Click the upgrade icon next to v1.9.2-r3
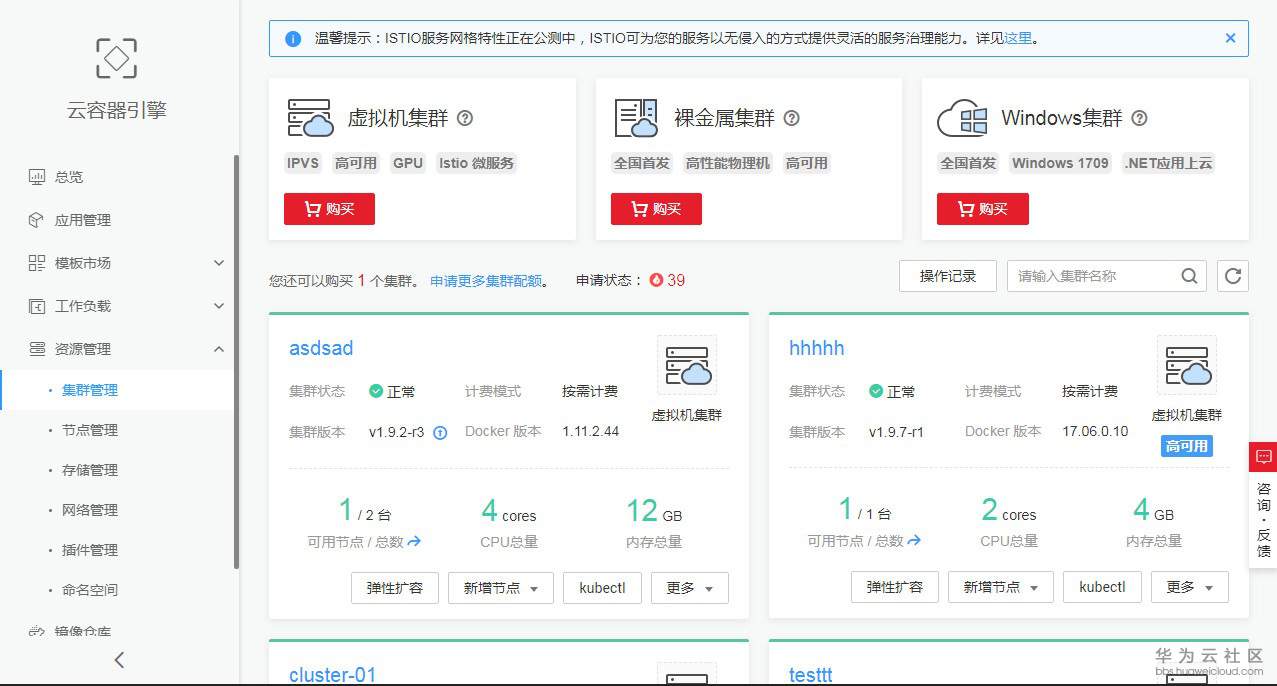This screenshot has height=686, width=1277. point(440,433)
